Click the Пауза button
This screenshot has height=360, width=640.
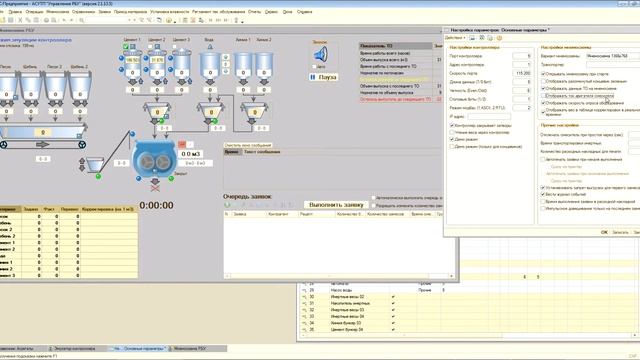[324, 77]
